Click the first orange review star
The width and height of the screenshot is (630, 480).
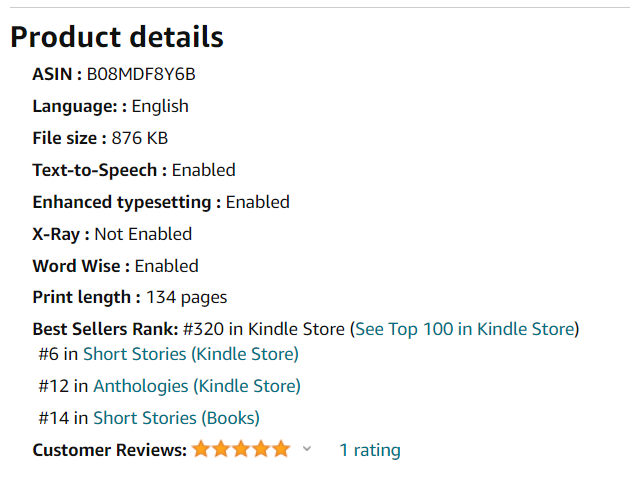coord(201,449)
